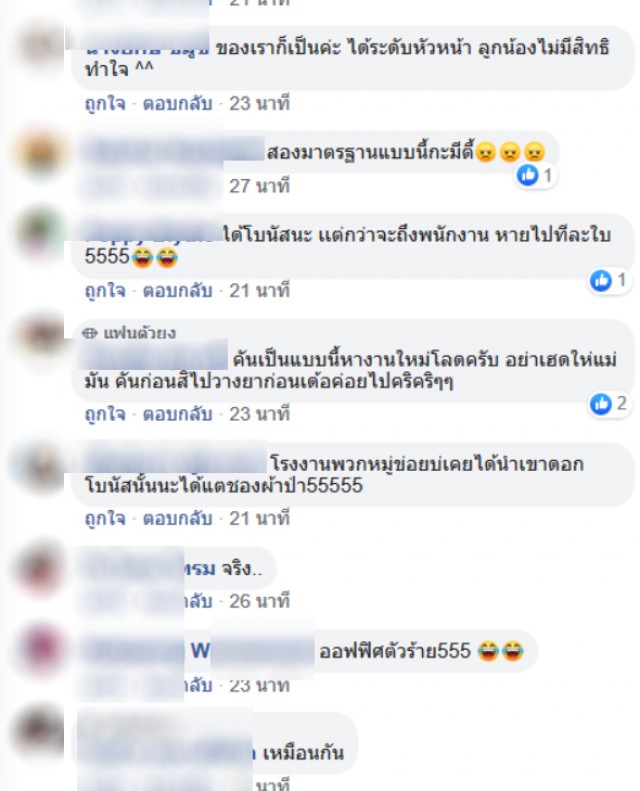Image resolution: width=640 pixels, height=791 pixels.
Task: Click 26 นาที timestamp under จริง.. comment
Action: point(259,601)
